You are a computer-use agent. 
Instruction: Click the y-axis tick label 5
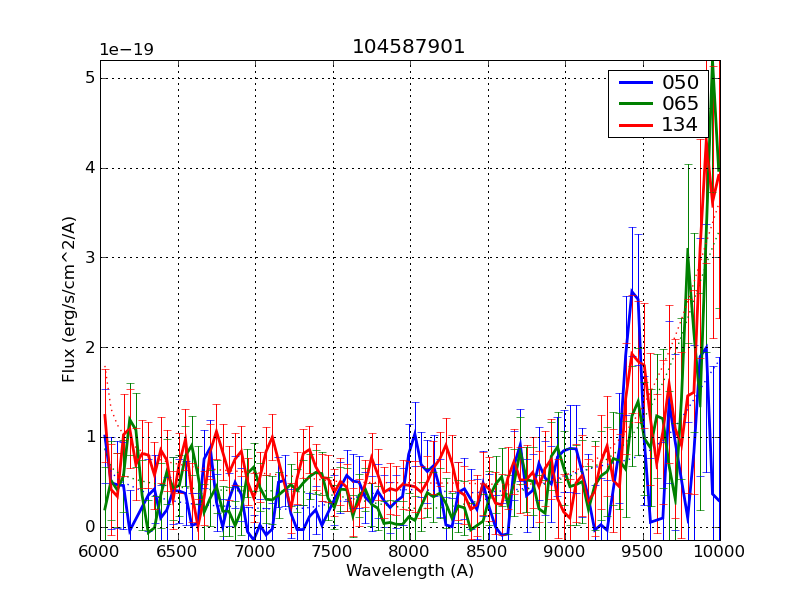point(89,78)
